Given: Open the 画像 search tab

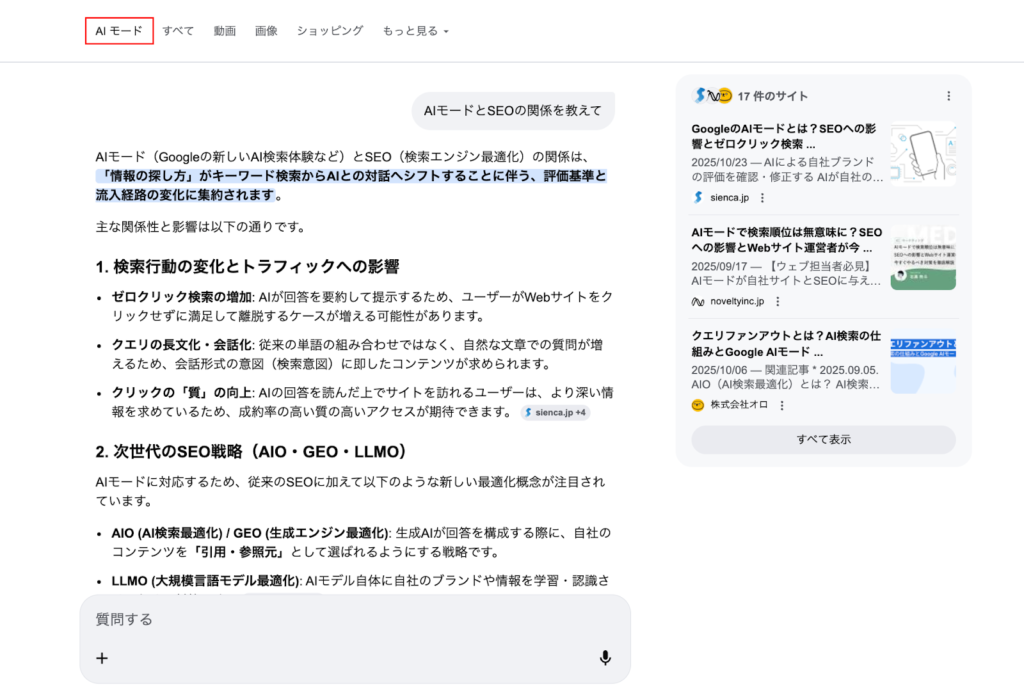Looking at the screenshot, I should coord(266,31).
